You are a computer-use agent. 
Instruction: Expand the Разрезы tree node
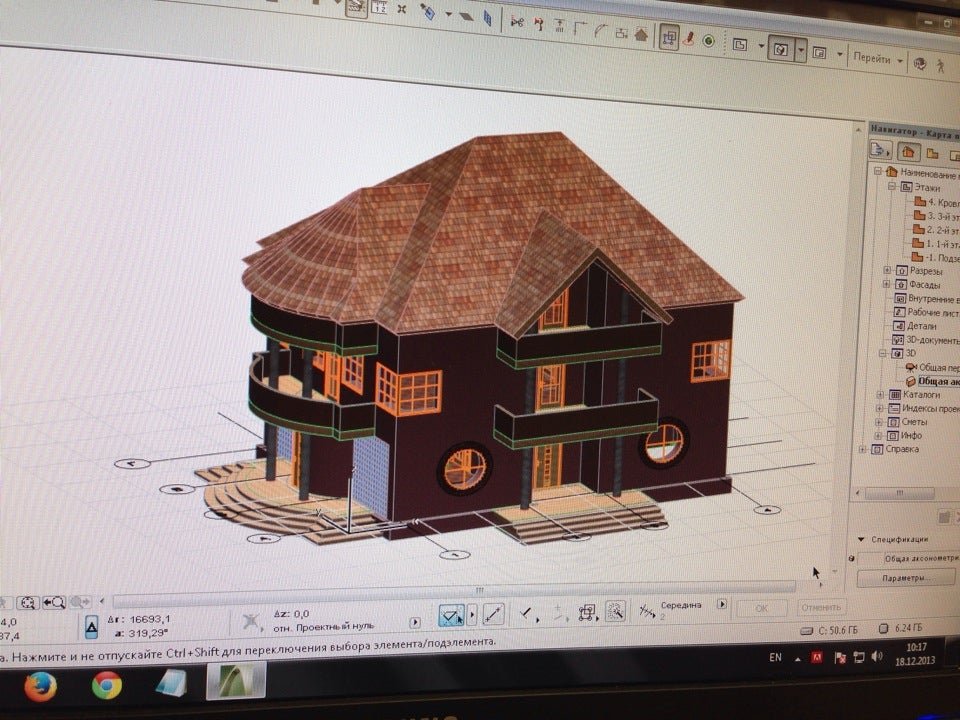887,270
